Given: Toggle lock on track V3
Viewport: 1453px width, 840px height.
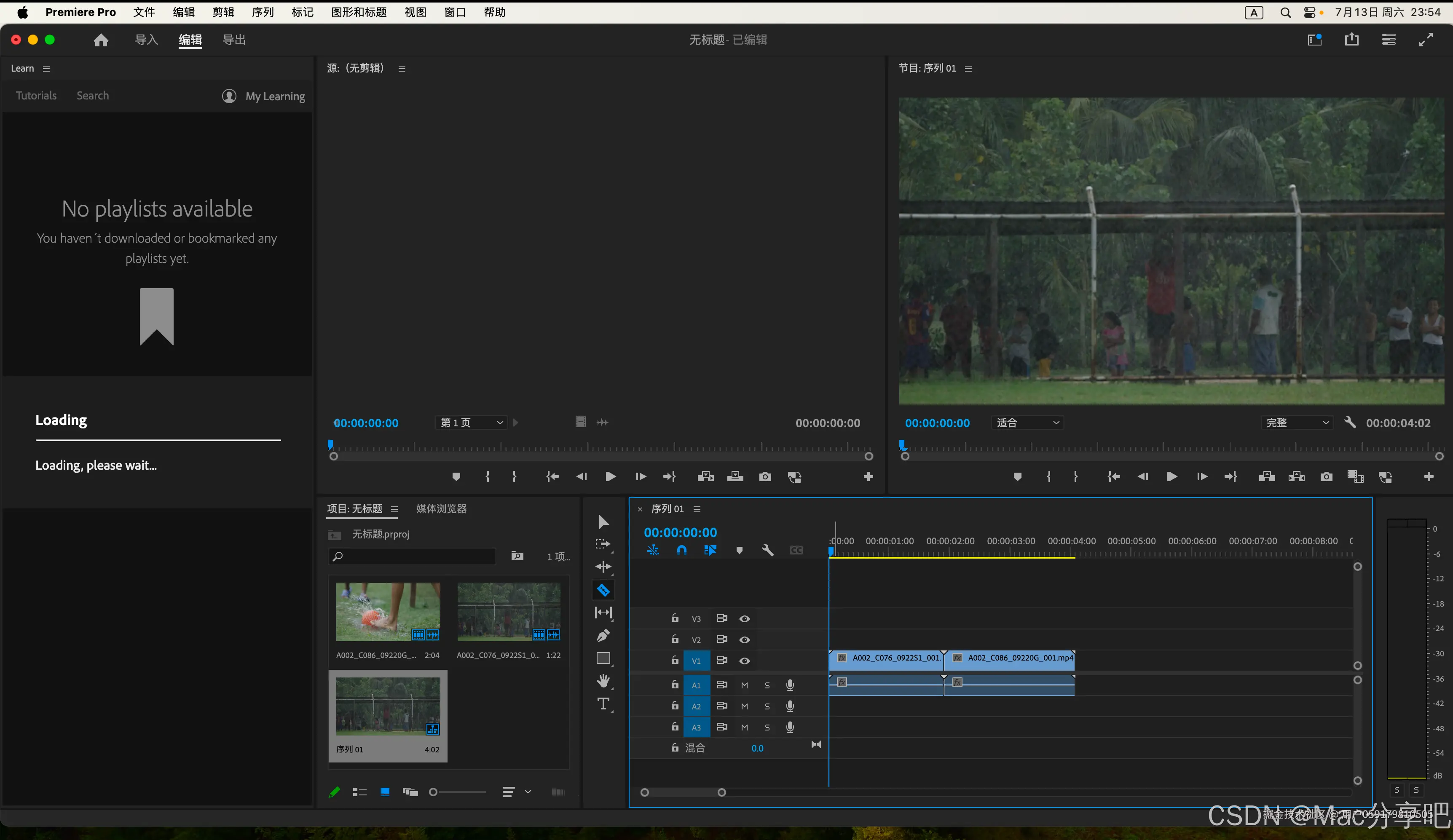Looking at the screenshot, I should [x=675, y=618].
